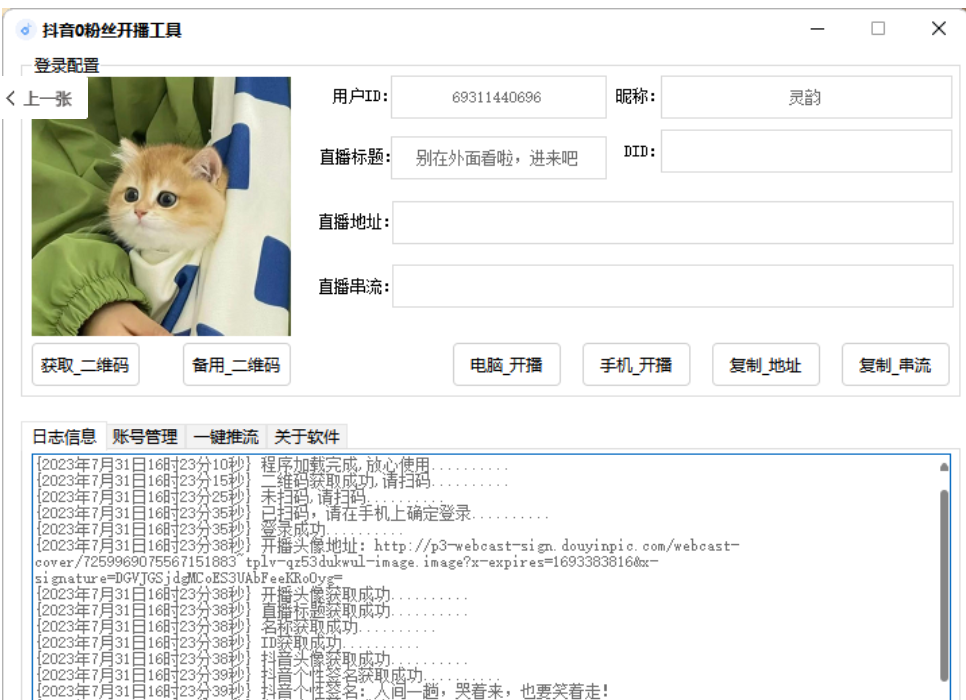Click the 直播串流 text box
This screenshot has width=966, height=700.
point(672,286)
